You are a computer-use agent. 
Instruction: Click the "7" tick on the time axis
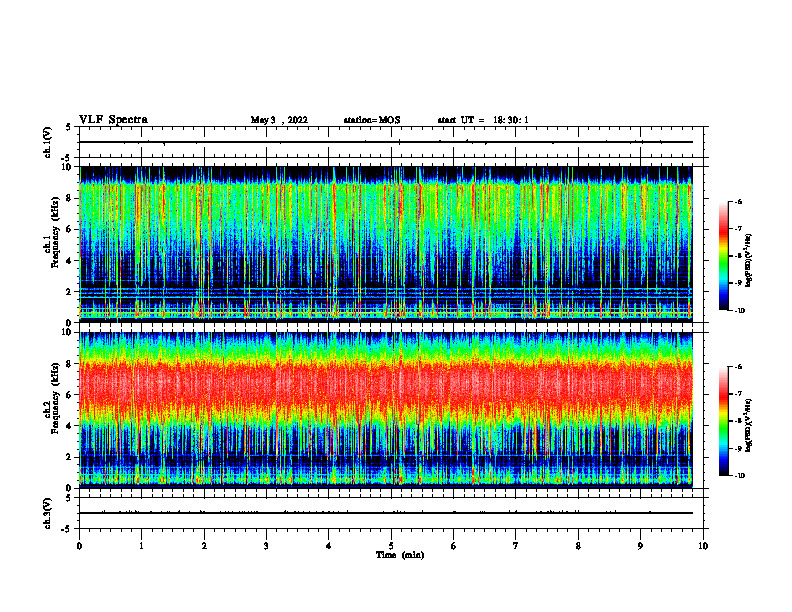[516, 546]
